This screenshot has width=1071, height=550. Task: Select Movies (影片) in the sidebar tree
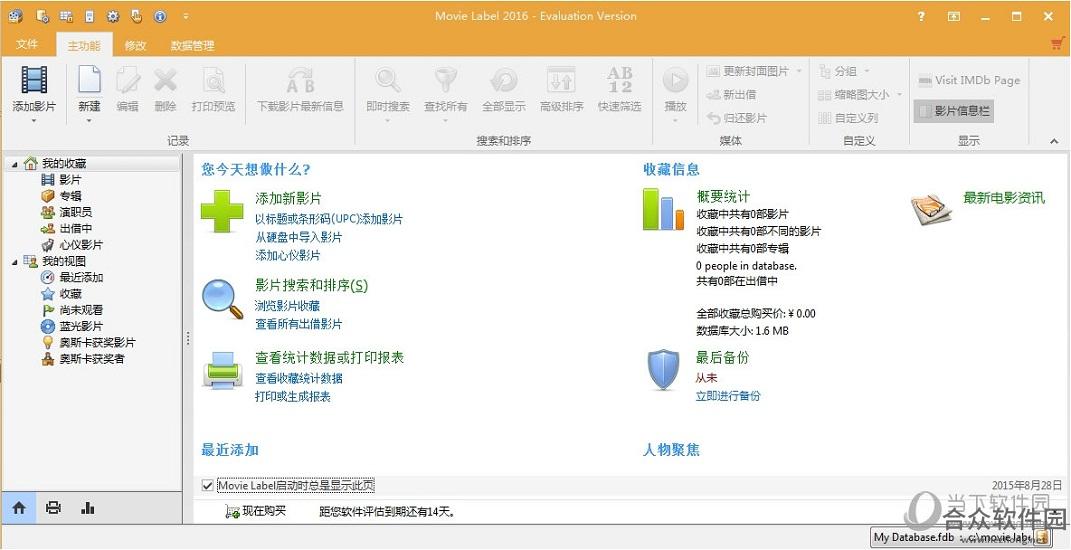point(70,180)
